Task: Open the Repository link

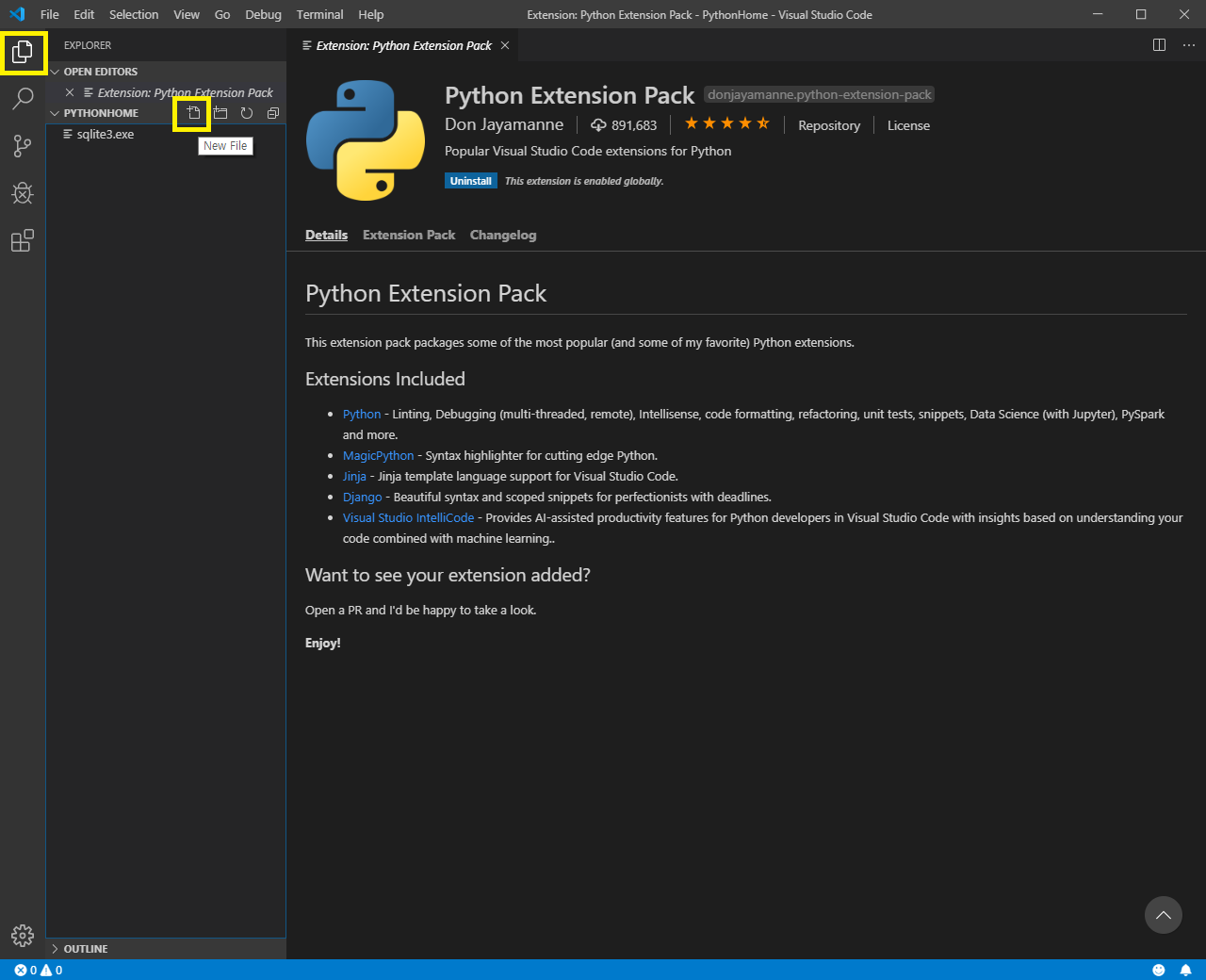Action: (x=829, y=125)
